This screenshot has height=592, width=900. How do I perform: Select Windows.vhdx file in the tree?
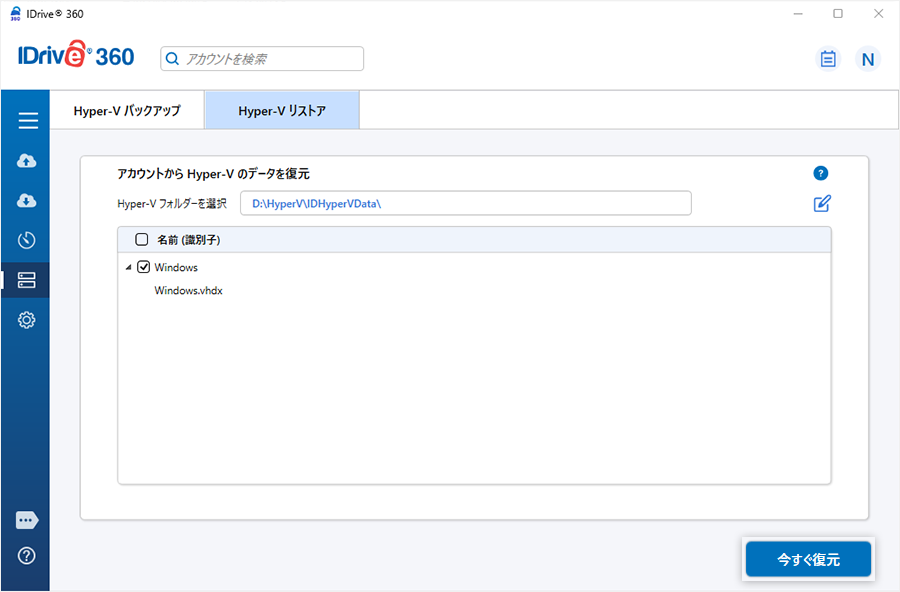(188, 291)
